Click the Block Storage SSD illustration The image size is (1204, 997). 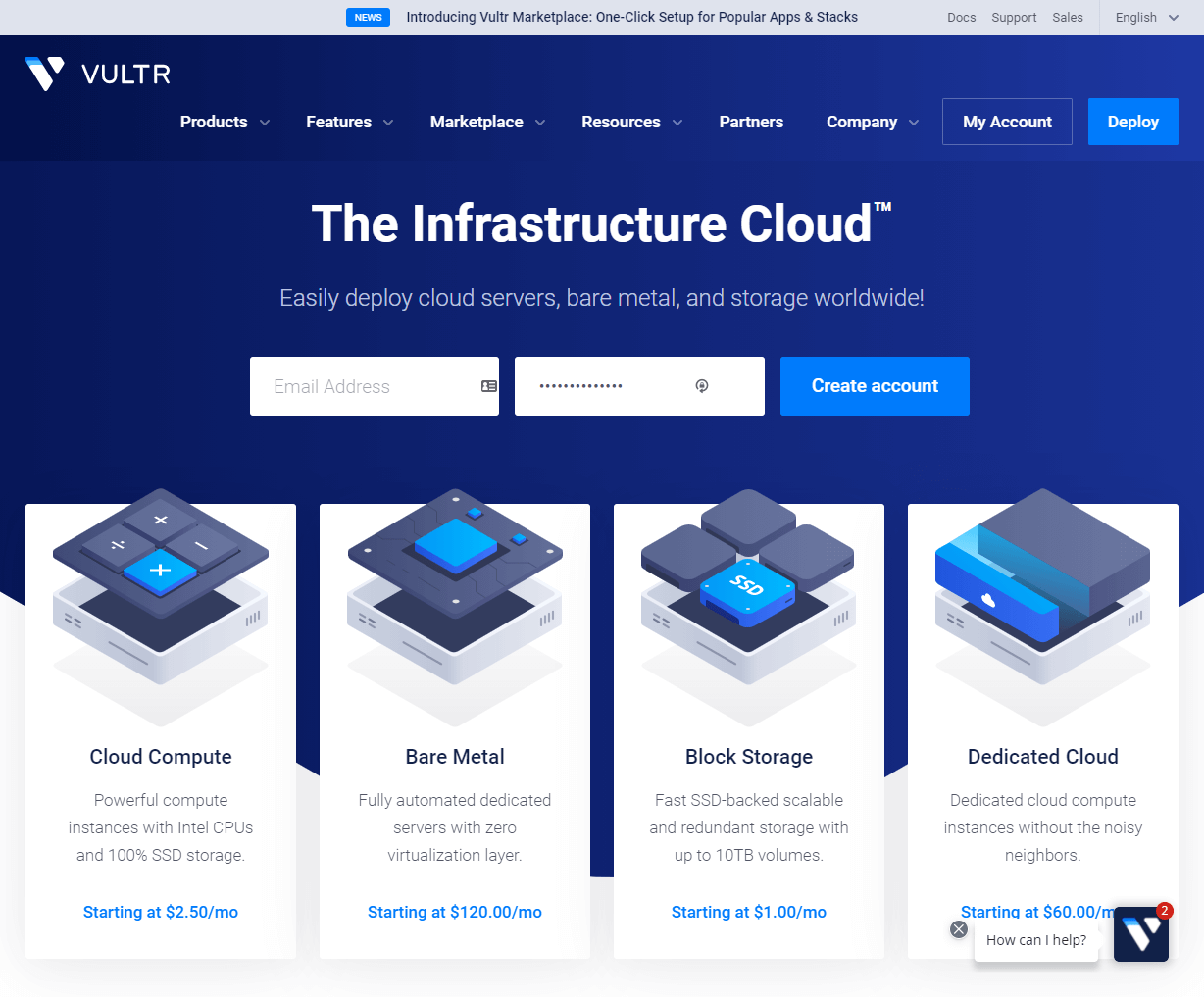coord(749,608)
